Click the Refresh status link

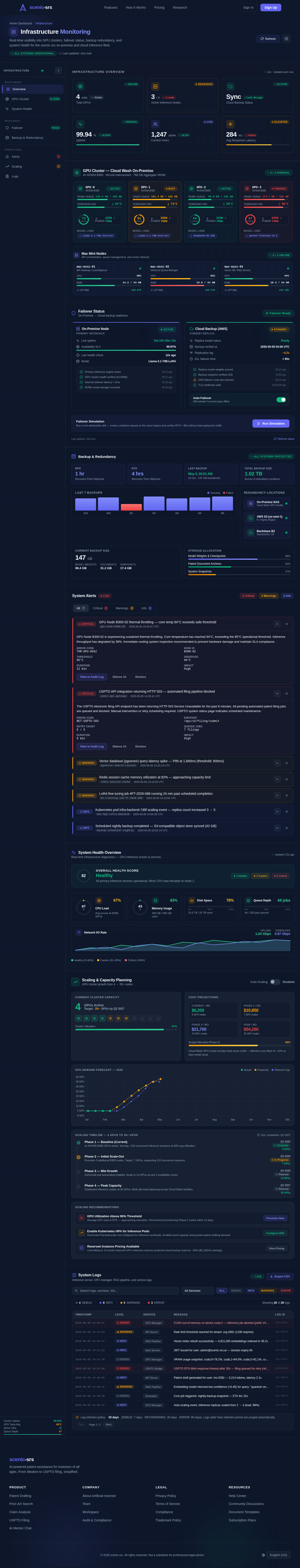point(284,439)
